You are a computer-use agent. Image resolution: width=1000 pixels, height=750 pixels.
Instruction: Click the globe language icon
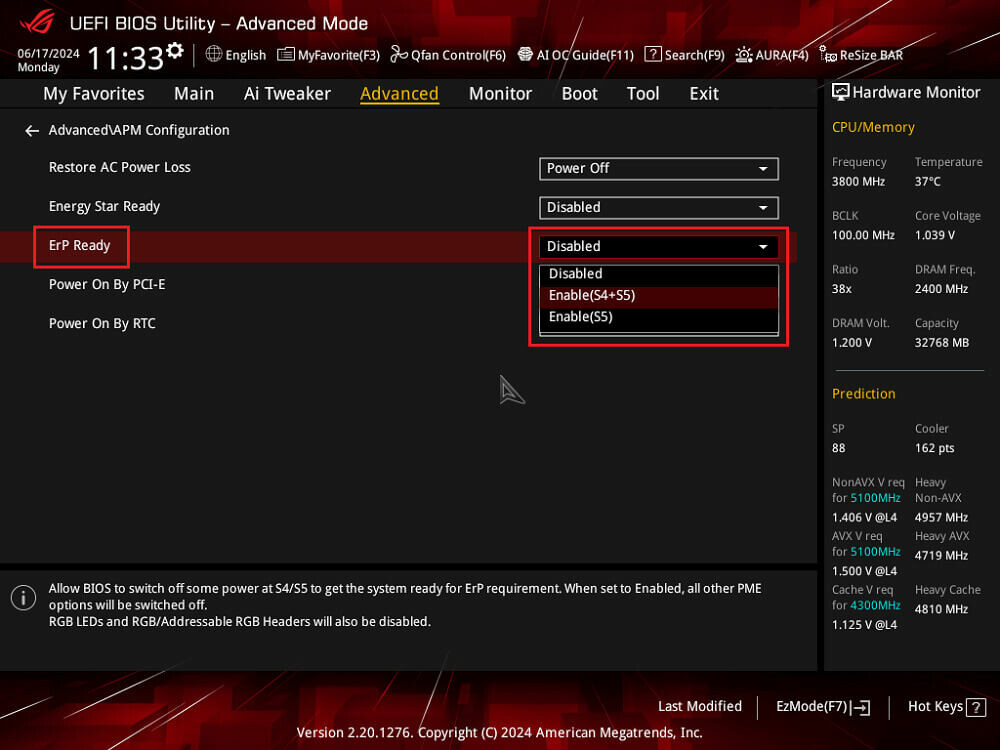(x=214, y=54)
